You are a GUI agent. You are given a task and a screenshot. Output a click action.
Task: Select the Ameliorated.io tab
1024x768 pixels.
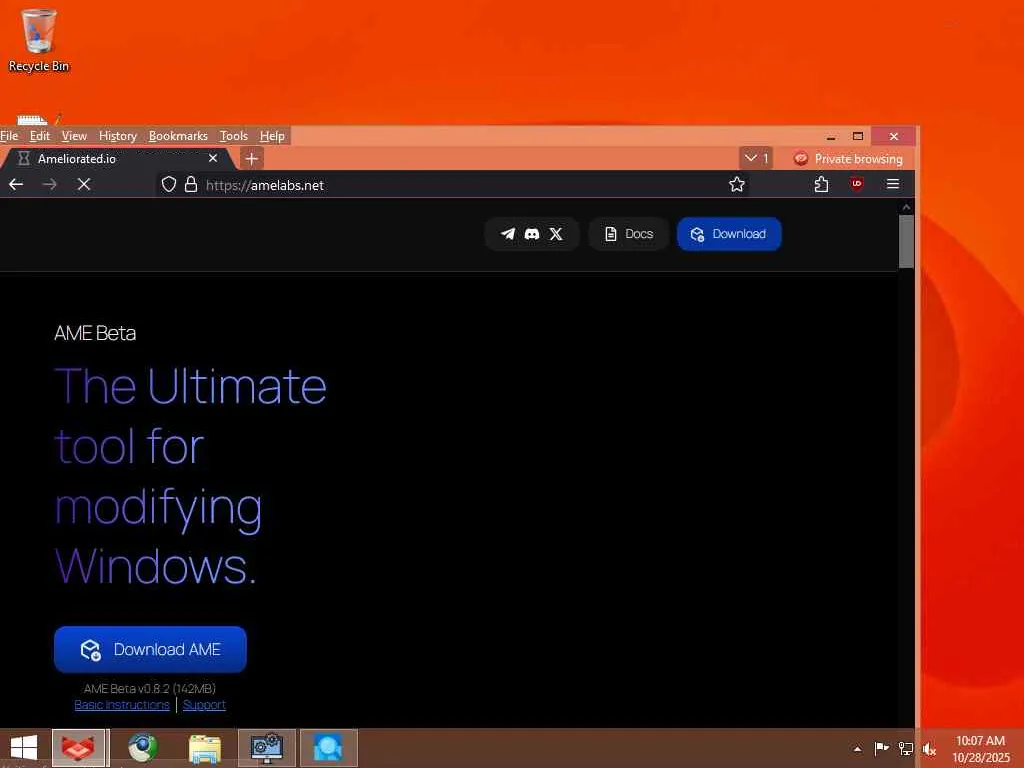pos(118,159)
